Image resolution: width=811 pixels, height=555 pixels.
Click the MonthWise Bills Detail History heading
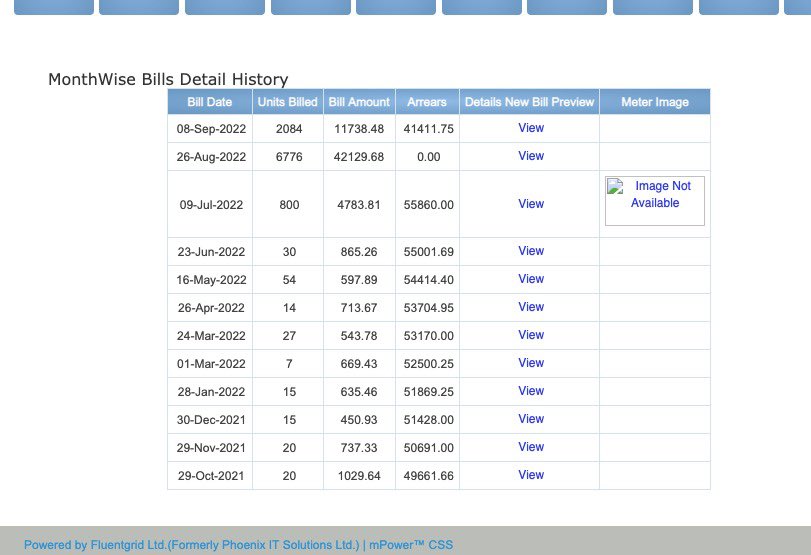(168, 79)
